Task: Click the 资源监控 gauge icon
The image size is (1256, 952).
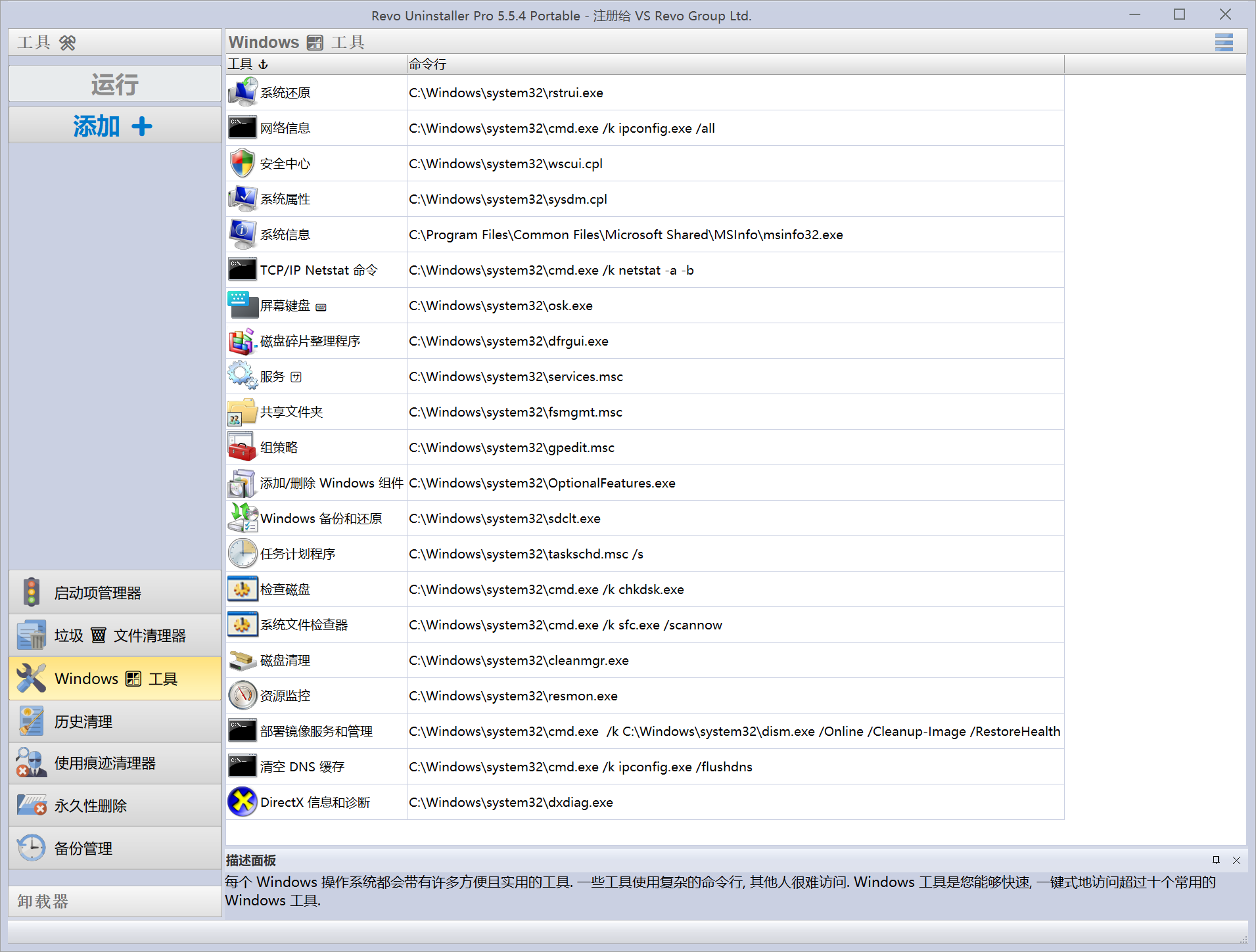Action: 243,695
